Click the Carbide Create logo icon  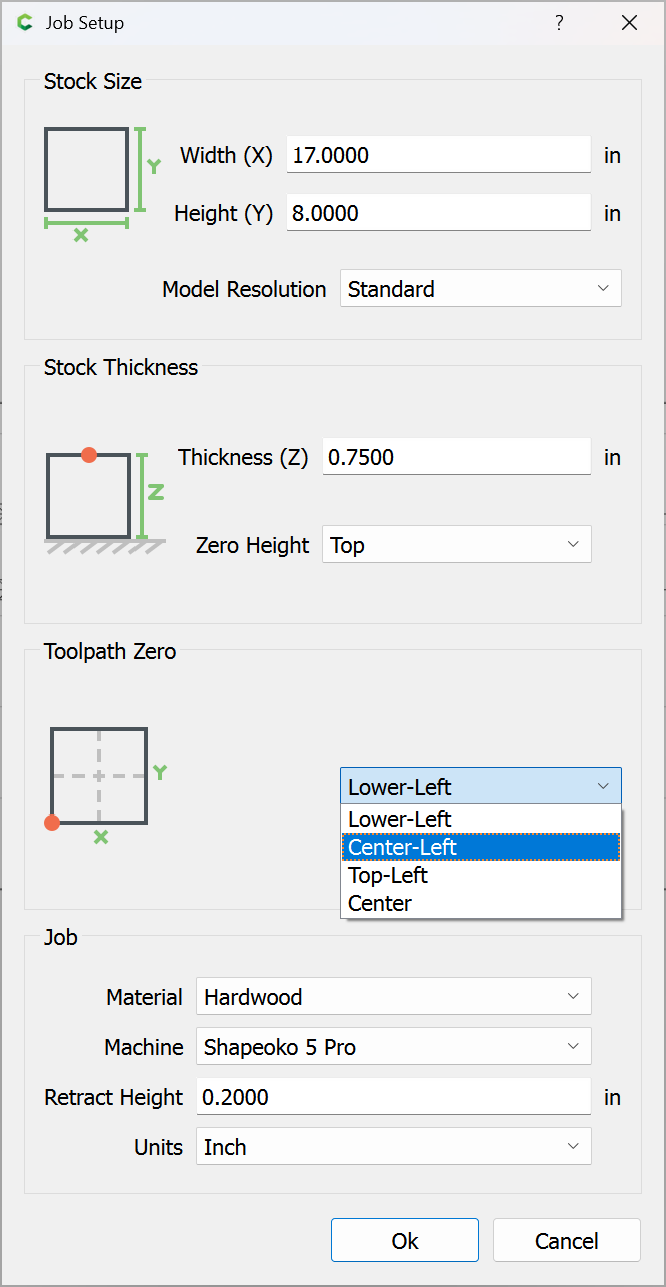point(25,23)
